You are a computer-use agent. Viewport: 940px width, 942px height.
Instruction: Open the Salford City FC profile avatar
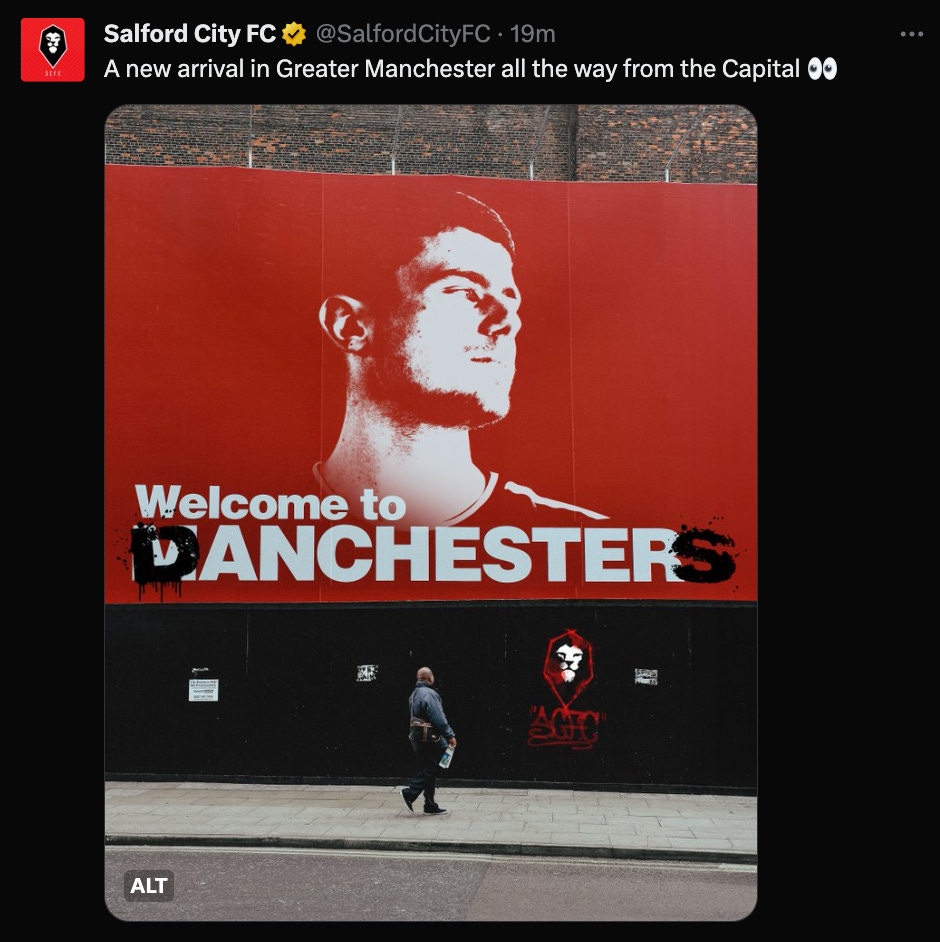tap(53, 50)
